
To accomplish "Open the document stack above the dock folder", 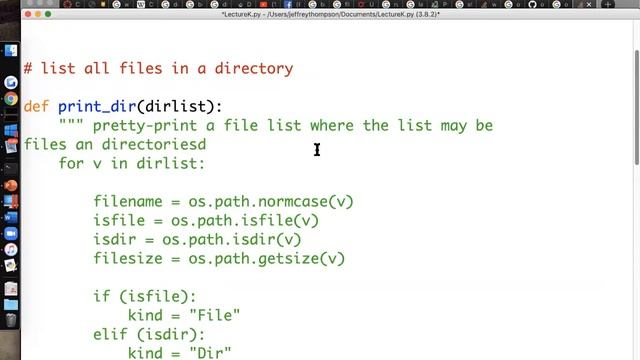I will coord(11,289).
